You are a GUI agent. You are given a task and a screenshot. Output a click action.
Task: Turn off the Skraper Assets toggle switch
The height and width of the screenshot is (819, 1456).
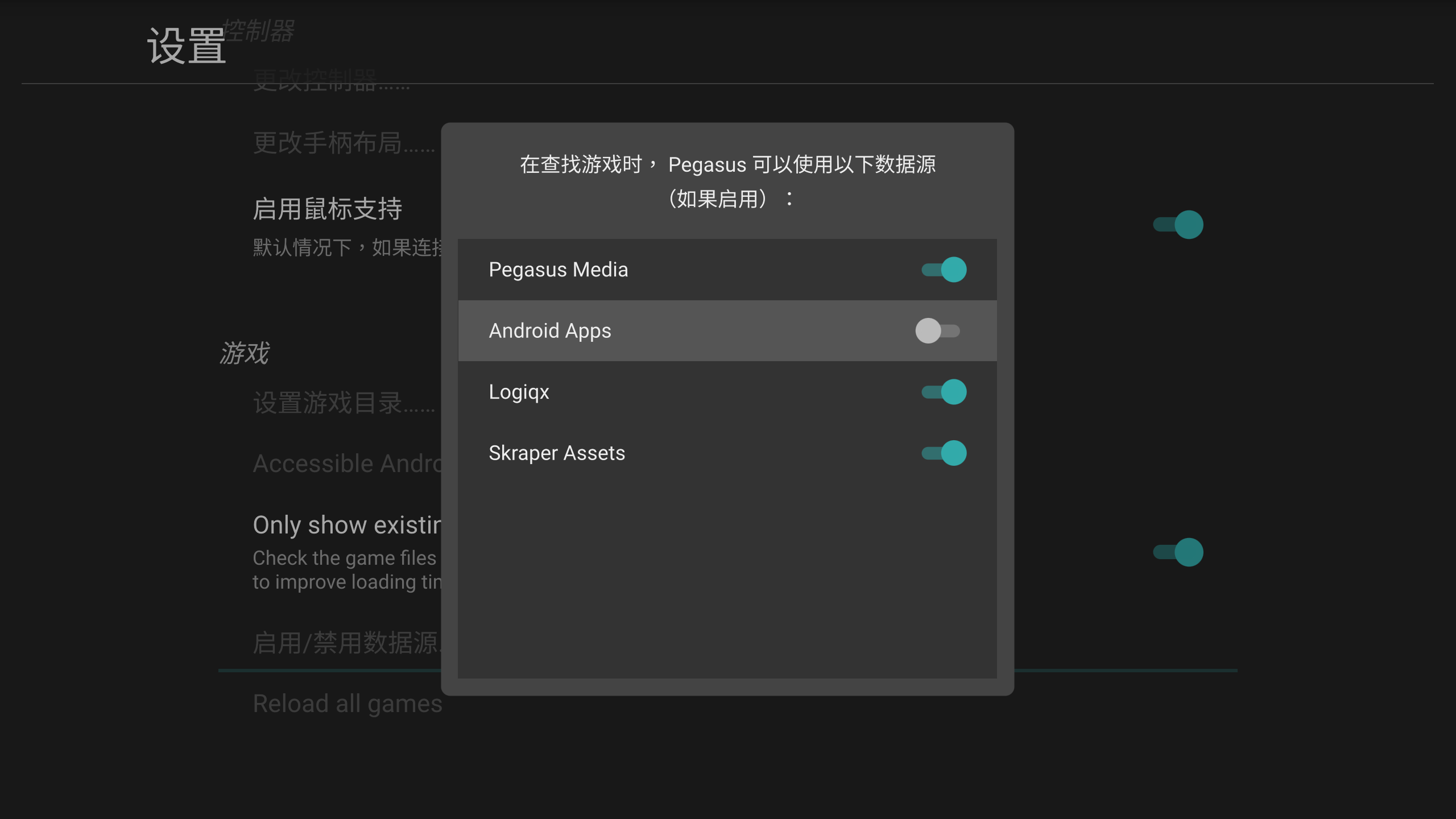point(944,453)
